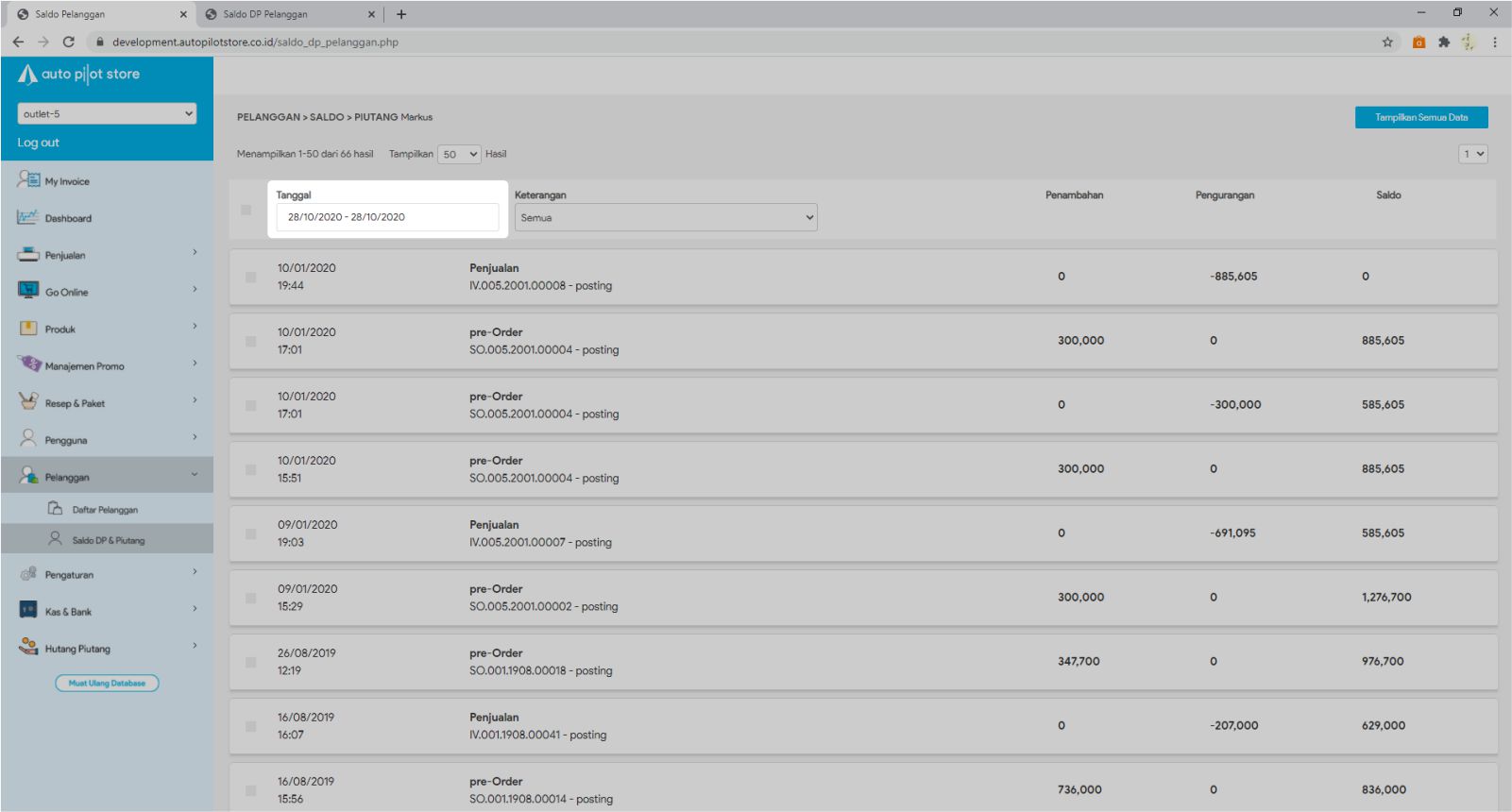The width and height of the screenshot is (1512, 812).
Task: Click the My Invoice sidebar icon
Action: (28, 179)
